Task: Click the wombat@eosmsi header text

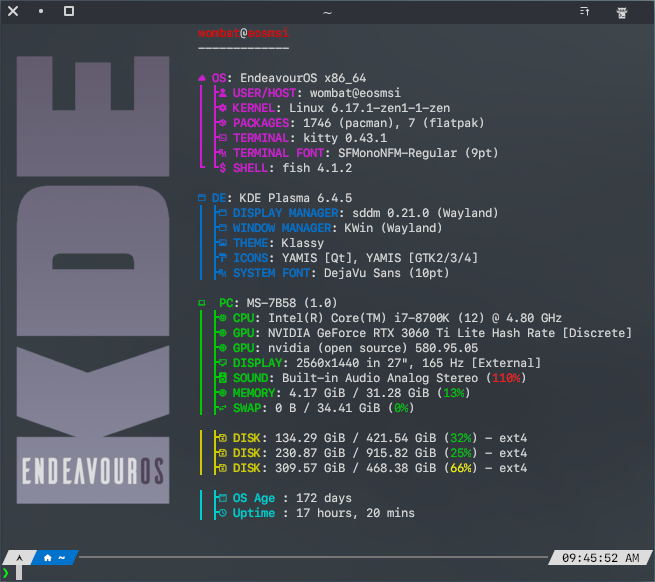Action: pos(243,32)
